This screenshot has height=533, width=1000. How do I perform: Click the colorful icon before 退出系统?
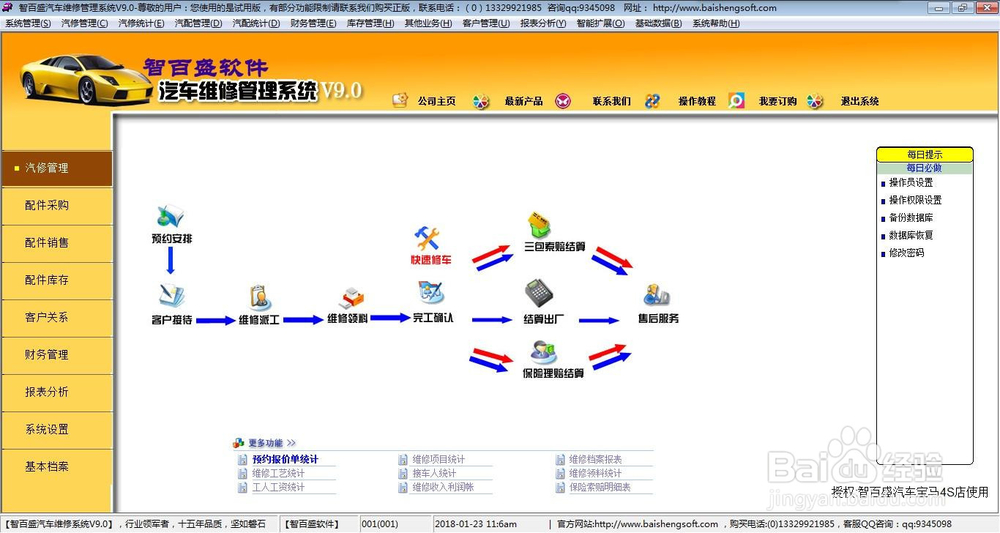pyautogui.click(x=815, y=101)
